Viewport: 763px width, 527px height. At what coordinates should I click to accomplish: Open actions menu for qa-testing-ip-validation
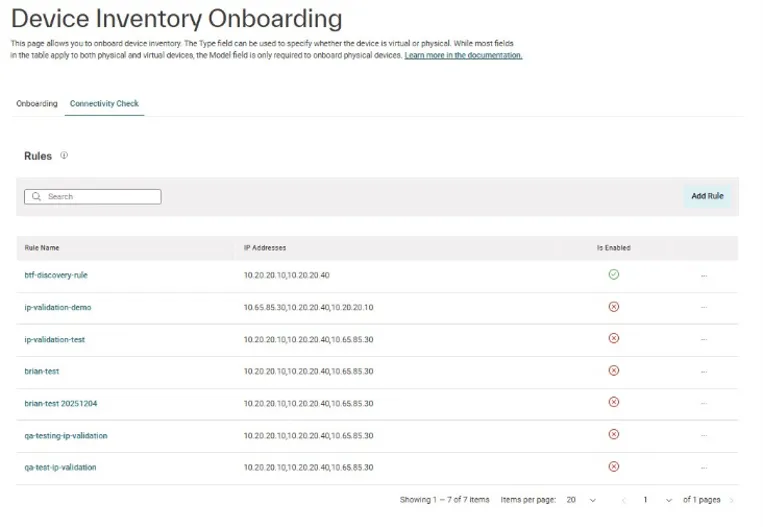(x=704, y=436)
